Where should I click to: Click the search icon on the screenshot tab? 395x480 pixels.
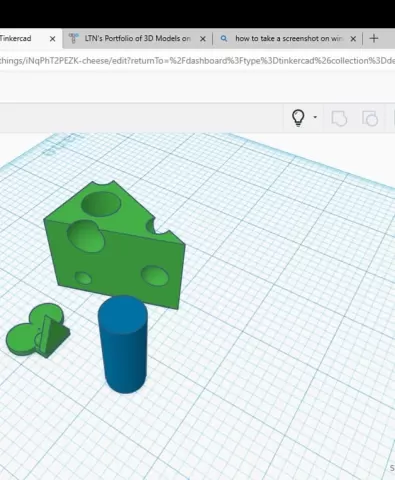click(224, 39)
